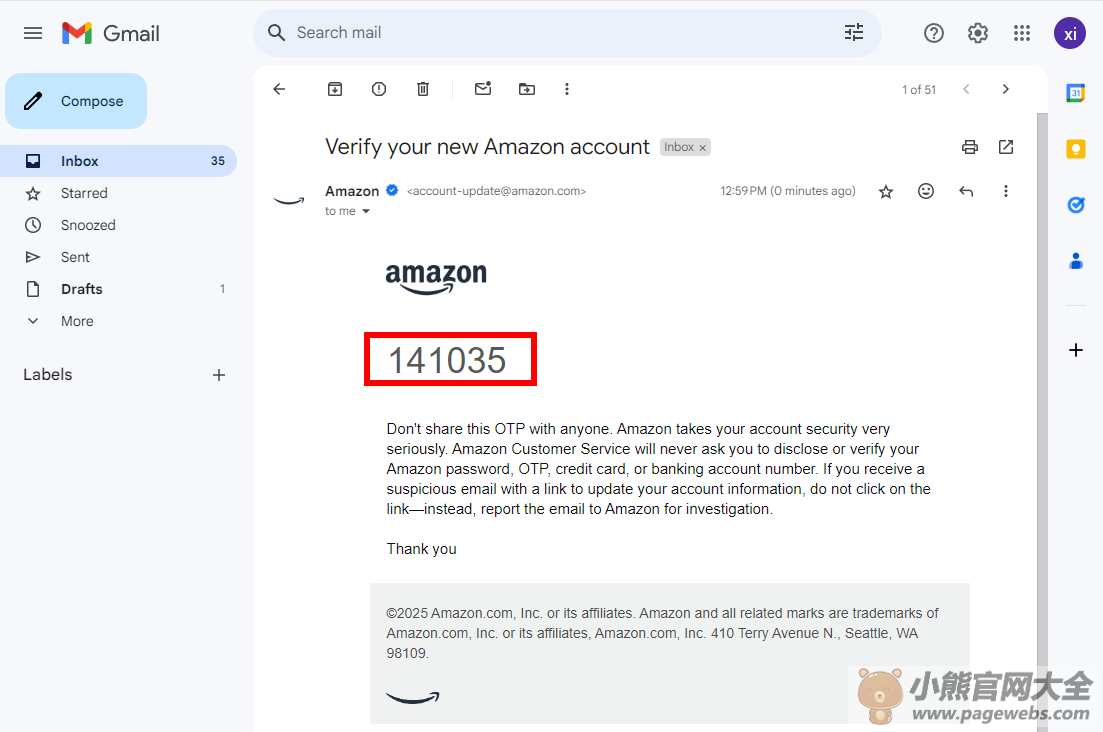Viewport: 1103px width, 732px height.
Task: Report this email as spam
Action: [x=379, y=89]
